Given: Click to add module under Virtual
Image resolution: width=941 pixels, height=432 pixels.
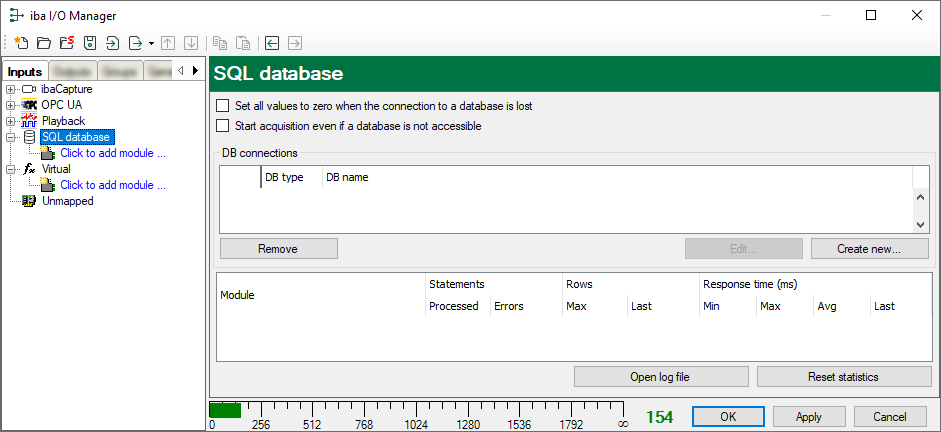Looking at the screenshot, I should click(113, 185).
